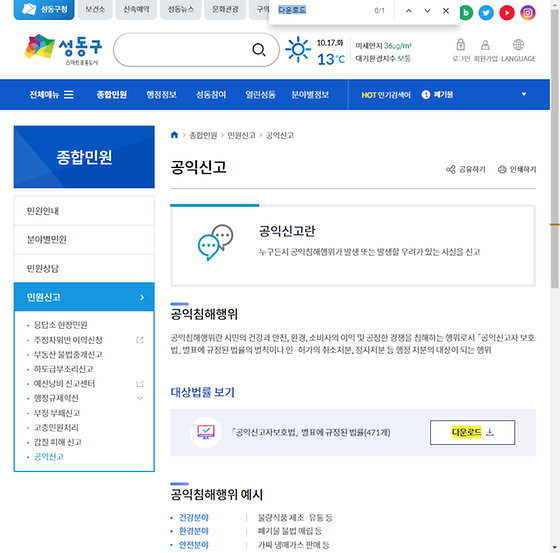Click the 환경분야 example label
The width and height of the screenshot is (560, 553).
click(x=194, y=531)
